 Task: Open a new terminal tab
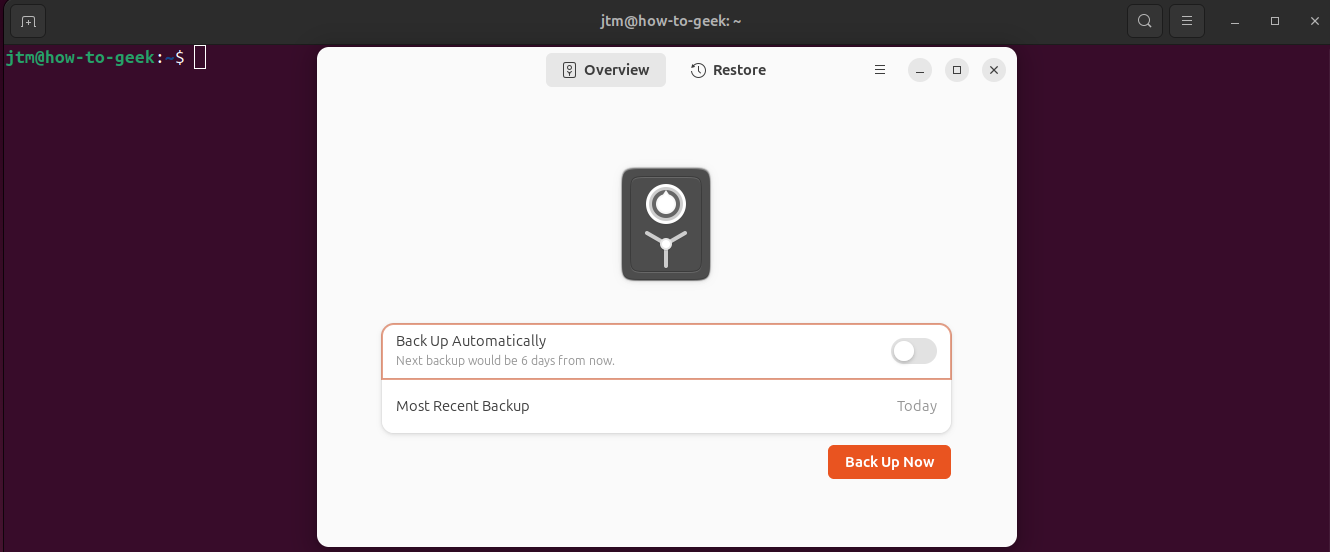pos(28,21)
